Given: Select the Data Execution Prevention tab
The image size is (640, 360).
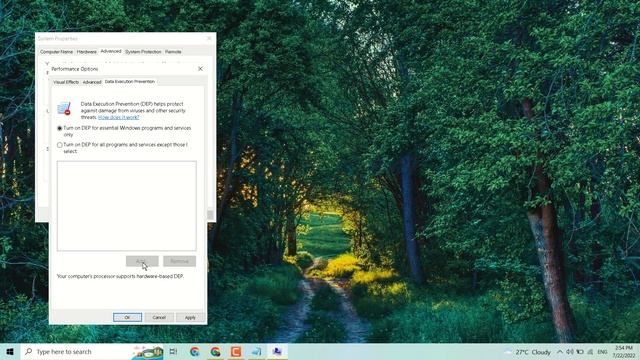Looking at the screenshot, I should (x=130, y=82).
